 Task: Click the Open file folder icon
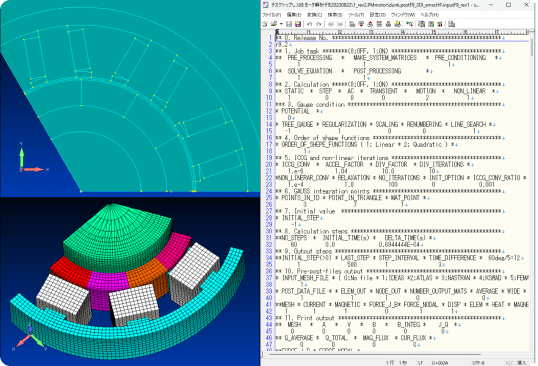(x=273, y=24)
